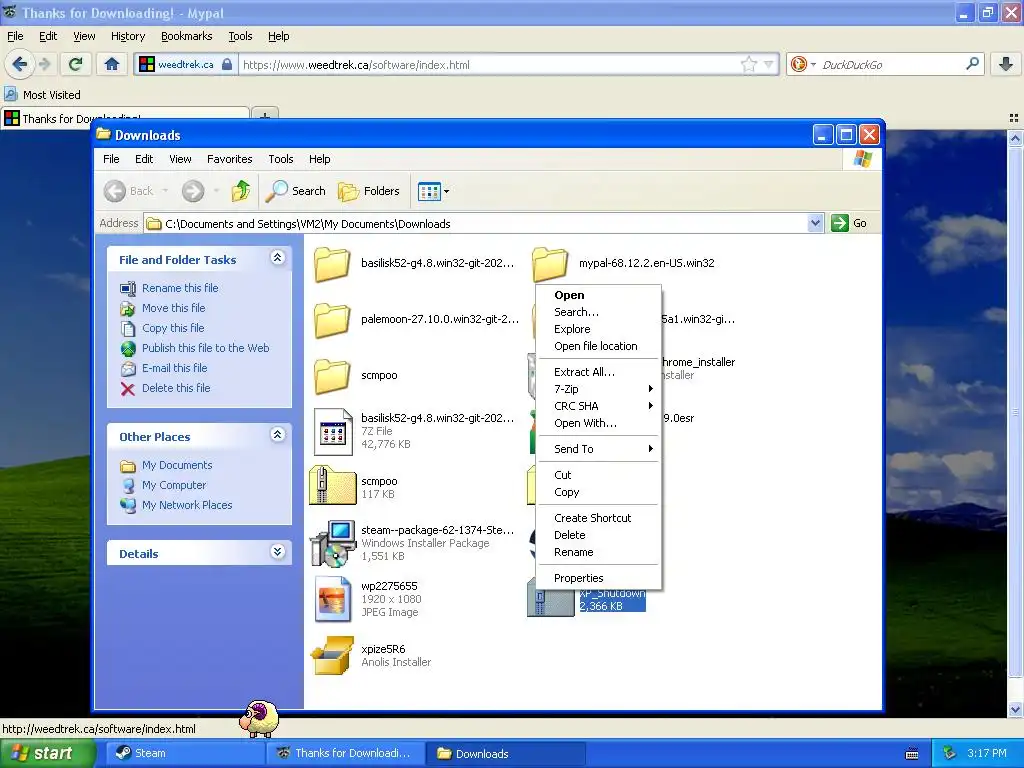The image size is (1024, 768).
Task: Bookmark this page with the star icon
Action: 748,64
